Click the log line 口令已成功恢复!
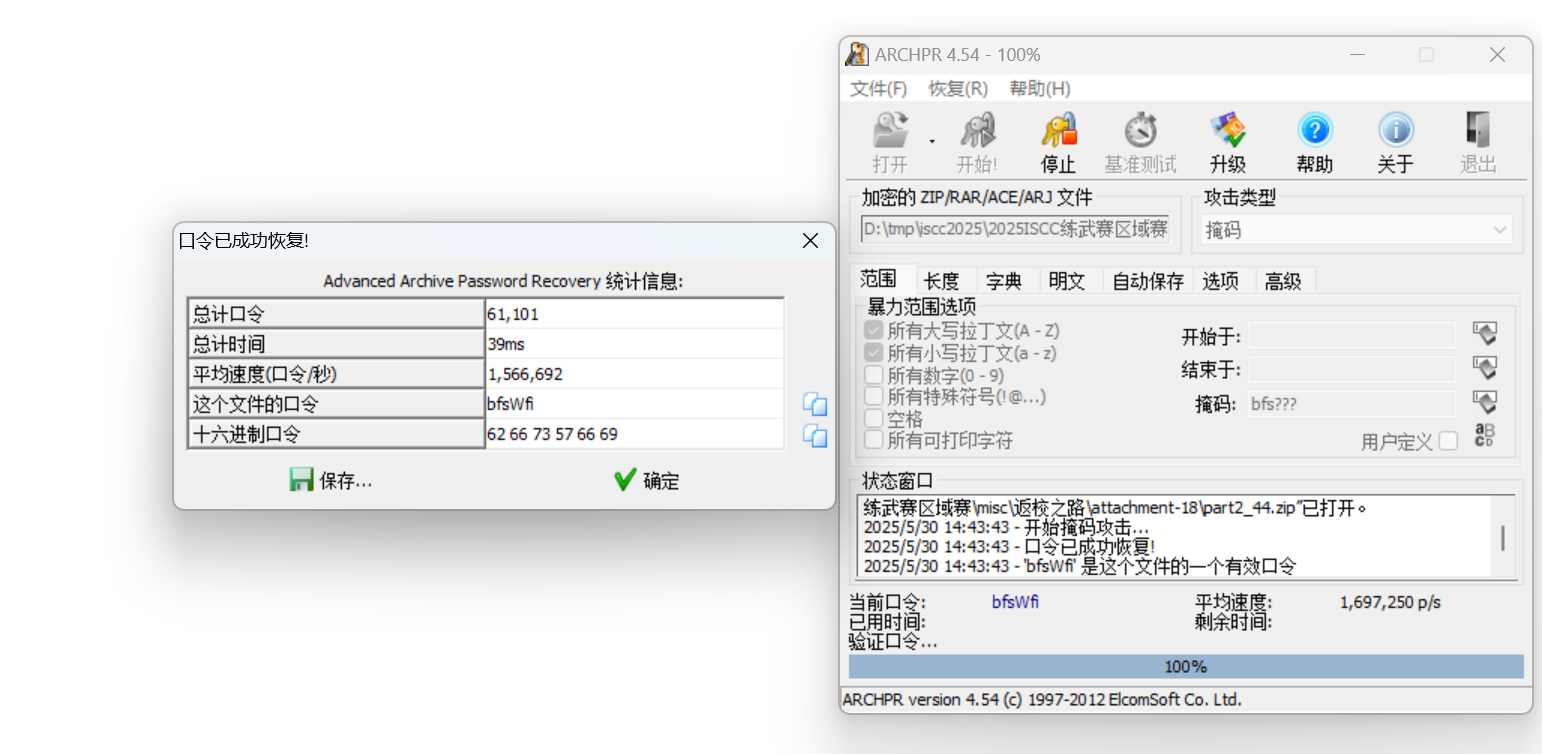 pos(1009,547)
